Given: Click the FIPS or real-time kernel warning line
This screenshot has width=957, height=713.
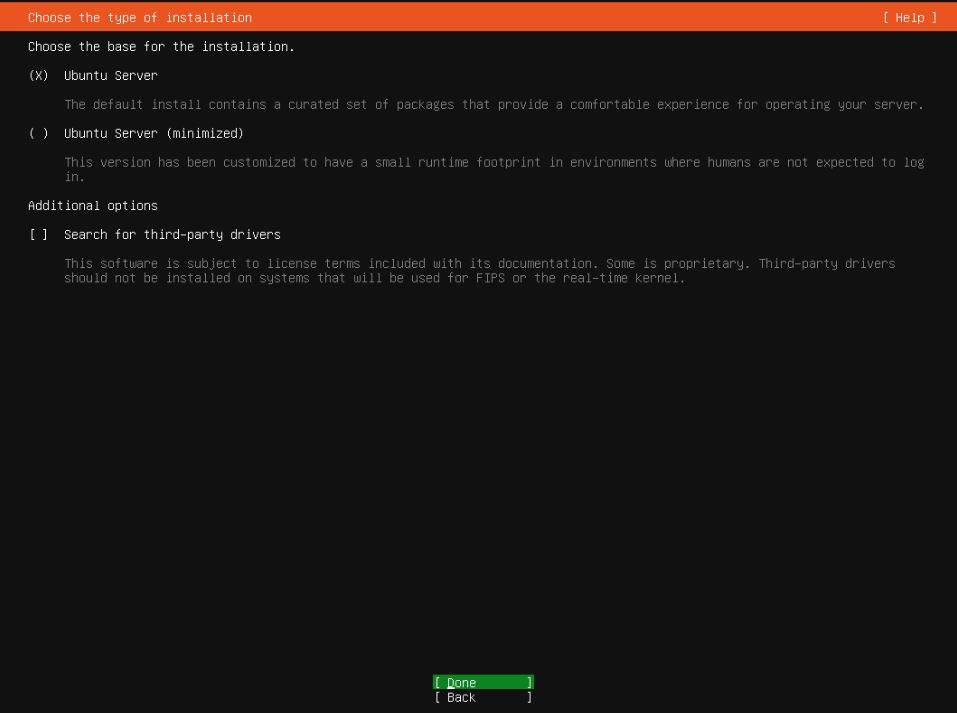Looking at the screenshot, I should point(375,278).
